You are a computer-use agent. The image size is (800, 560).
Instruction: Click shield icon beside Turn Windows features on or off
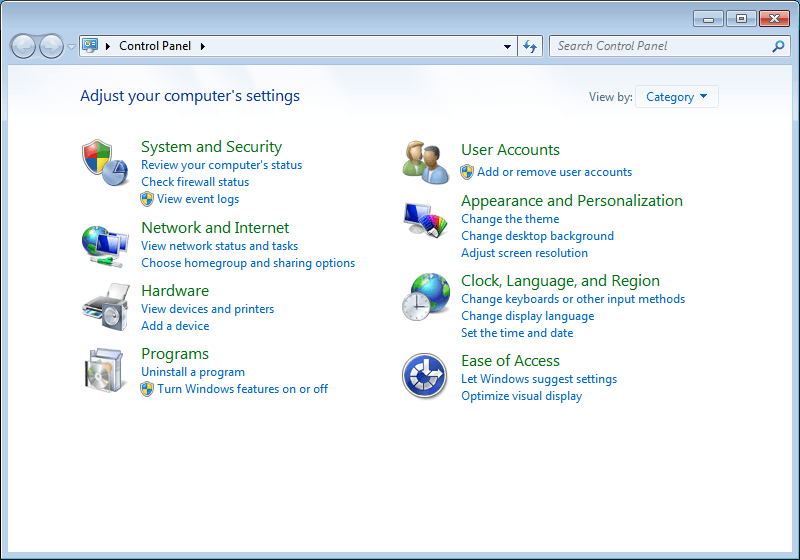coord(147,389)
